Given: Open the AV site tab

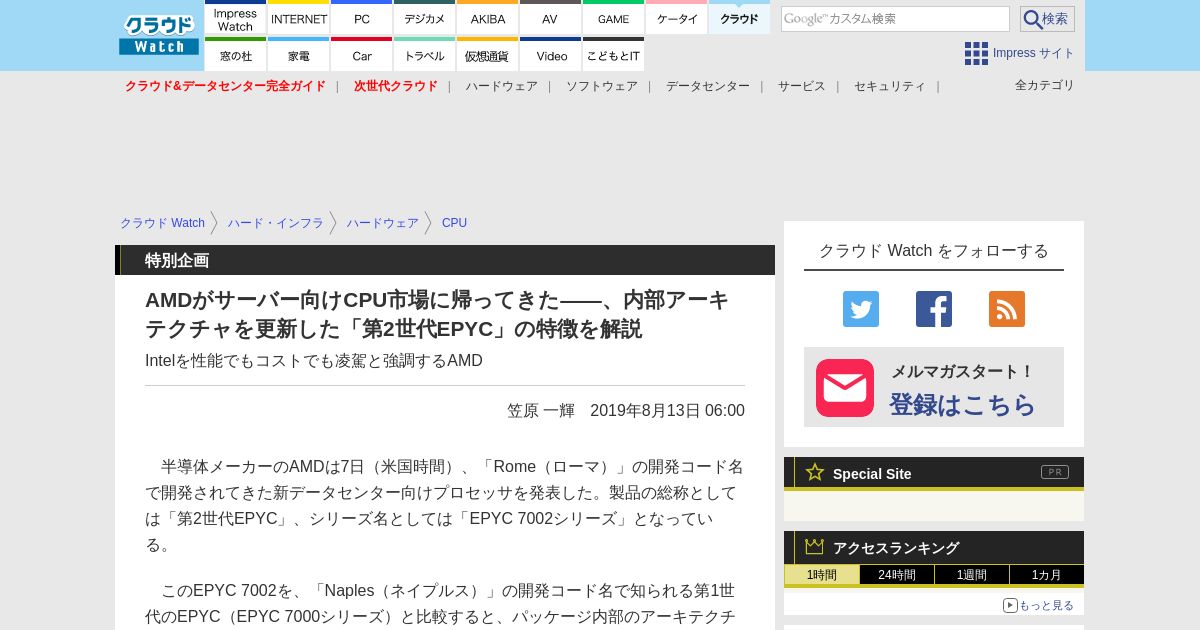Looking at the screenshot, I should point(550,18).
